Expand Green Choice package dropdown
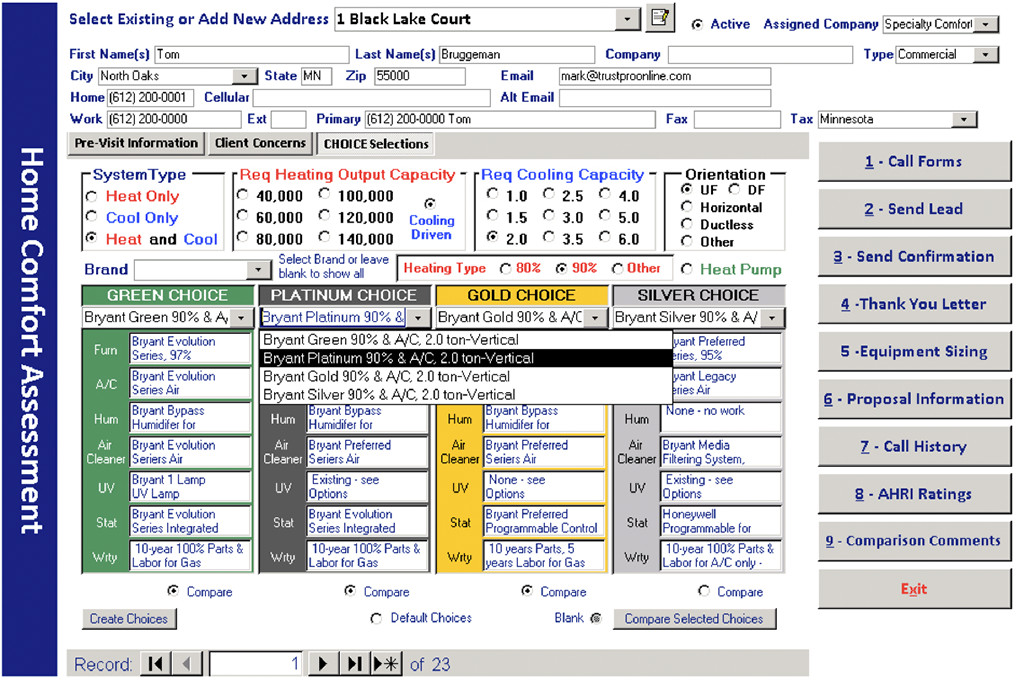This screenshot has width=1024, height=681. (x=242, y=318)
